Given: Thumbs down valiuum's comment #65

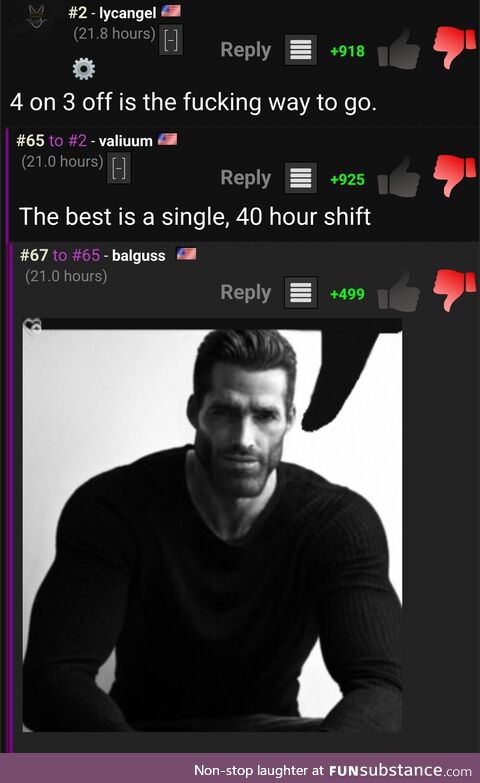Looking at the screenshot, I should pos(454,175).
